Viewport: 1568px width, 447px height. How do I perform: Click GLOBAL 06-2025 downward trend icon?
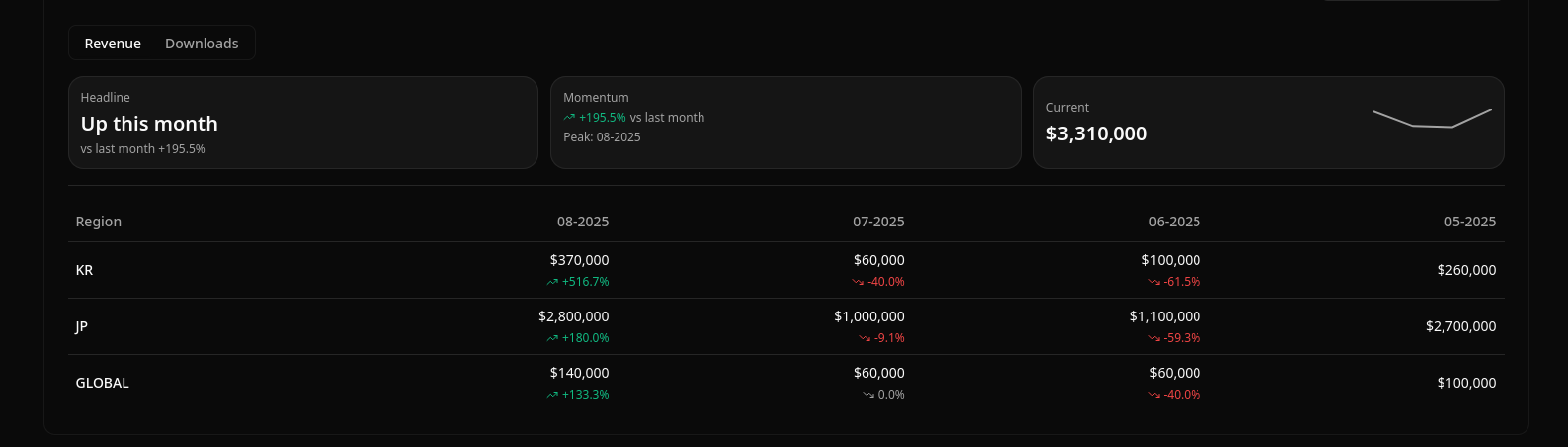pyautogui.click(x=1154, y=396)
